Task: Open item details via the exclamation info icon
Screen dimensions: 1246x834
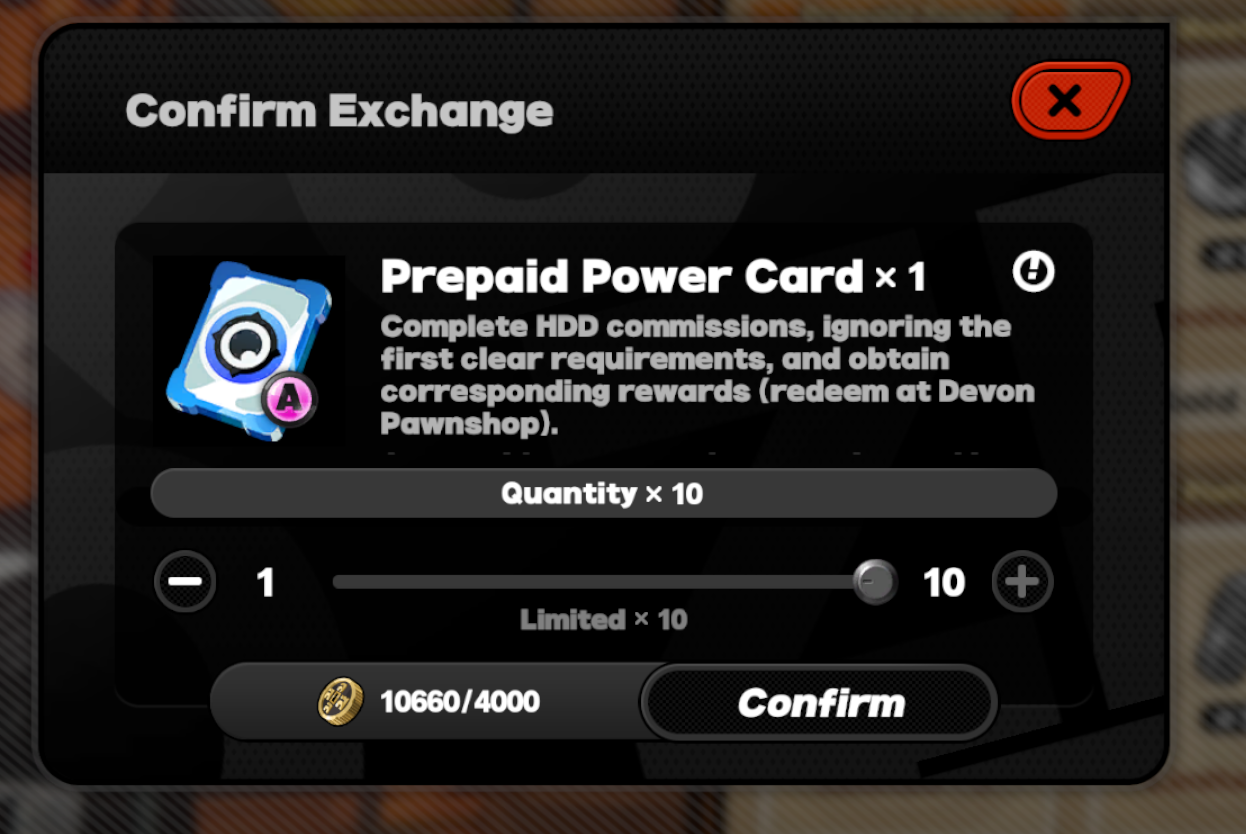Action: click(x=1033, y=272)
